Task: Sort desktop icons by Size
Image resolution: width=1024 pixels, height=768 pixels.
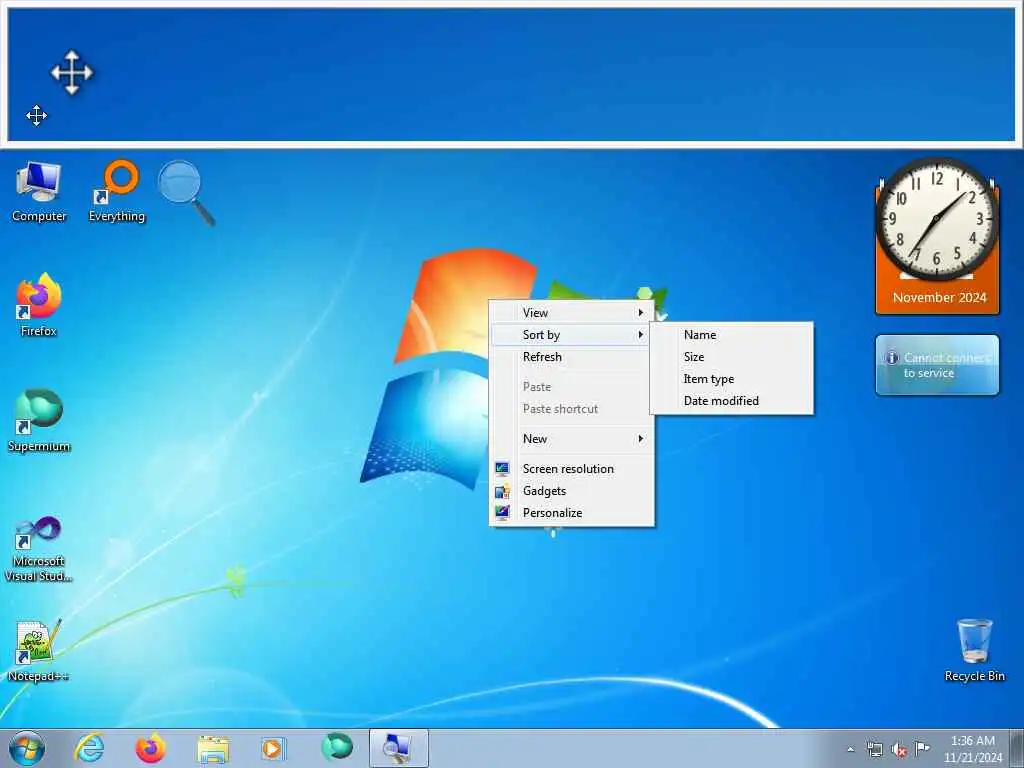Action: click(731, 357)
